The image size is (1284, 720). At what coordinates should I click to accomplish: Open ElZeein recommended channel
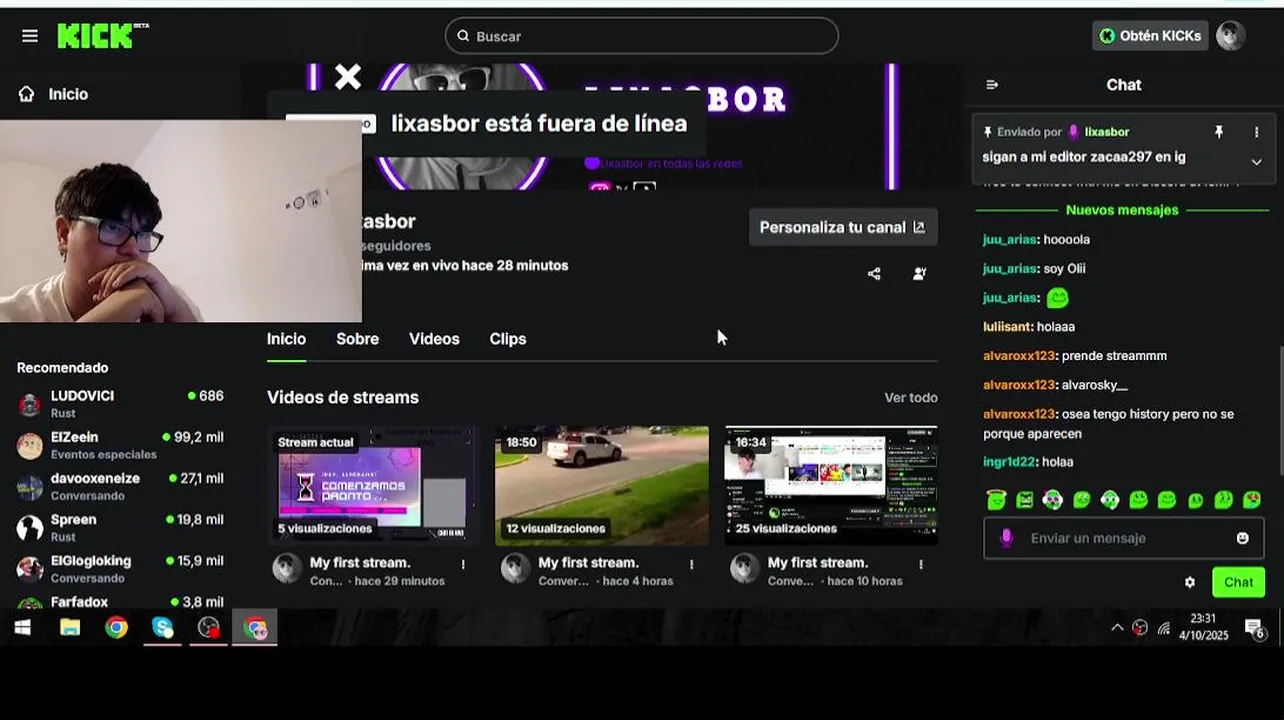(x=120, y=445)
